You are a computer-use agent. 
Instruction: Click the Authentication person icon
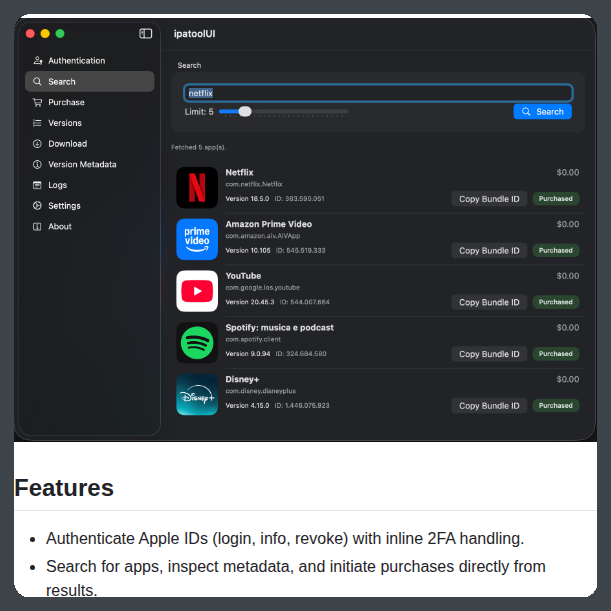pyautogui.click(x=37, y=60)
